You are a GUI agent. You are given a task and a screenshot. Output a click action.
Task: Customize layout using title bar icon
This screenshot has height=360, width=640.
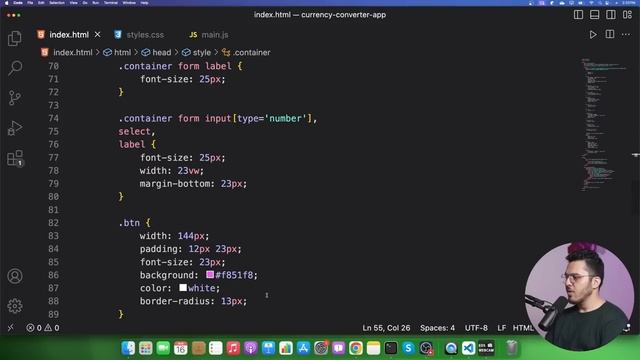pyautogui.click(x=627, y=15)
